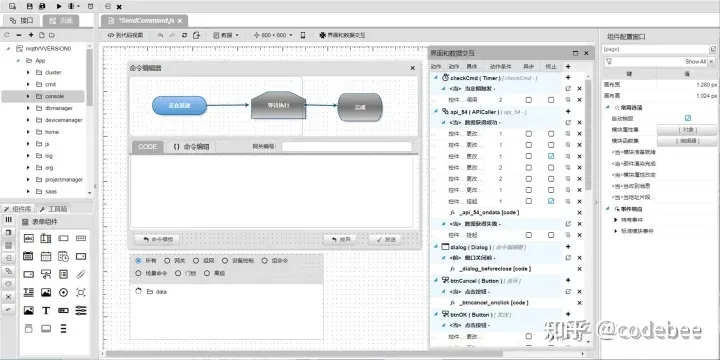The height and width of the screenshot is (360, 720).
Task: Click the plus icon above the project tree
Action: 31,35
